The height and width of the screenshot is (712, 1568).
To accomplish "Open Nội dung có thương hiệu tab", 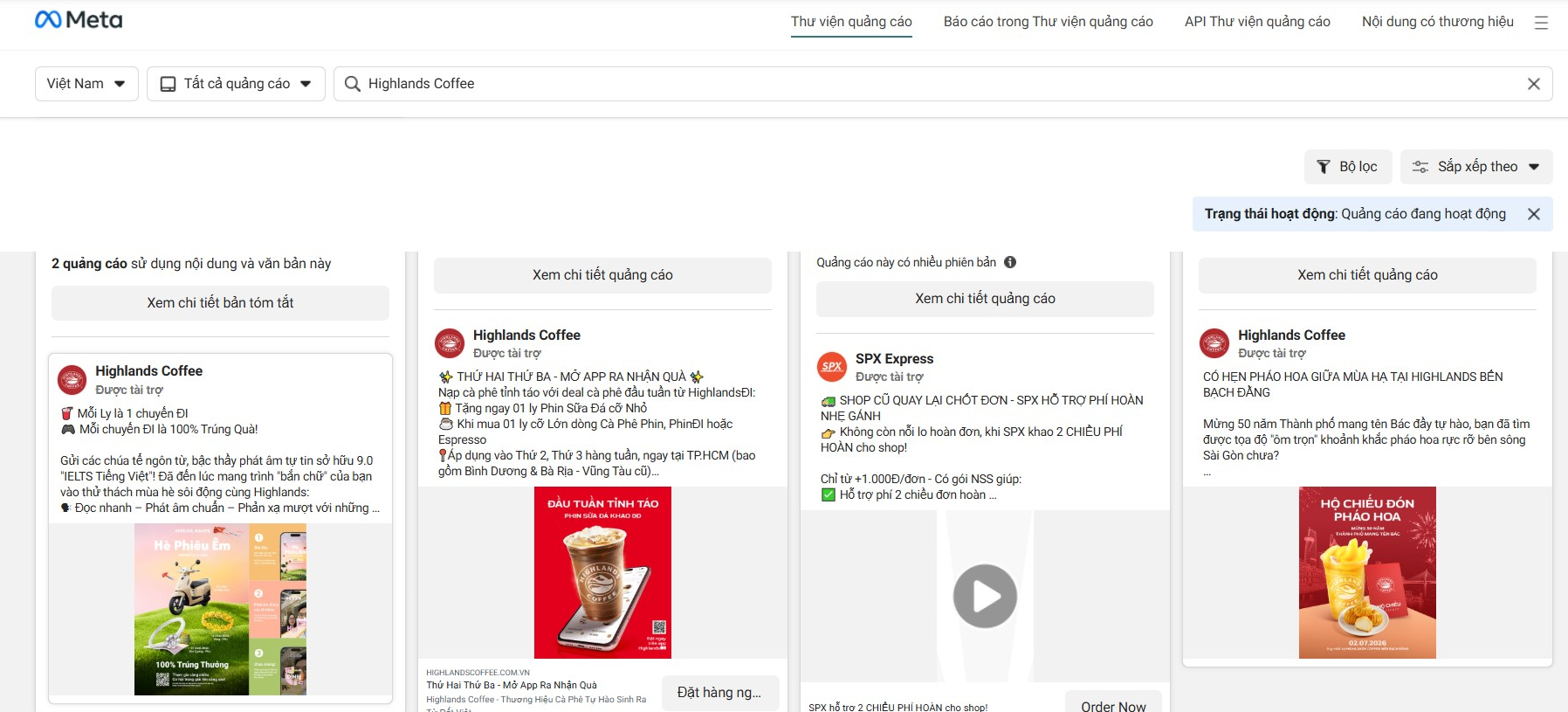I will point(1437,22).
